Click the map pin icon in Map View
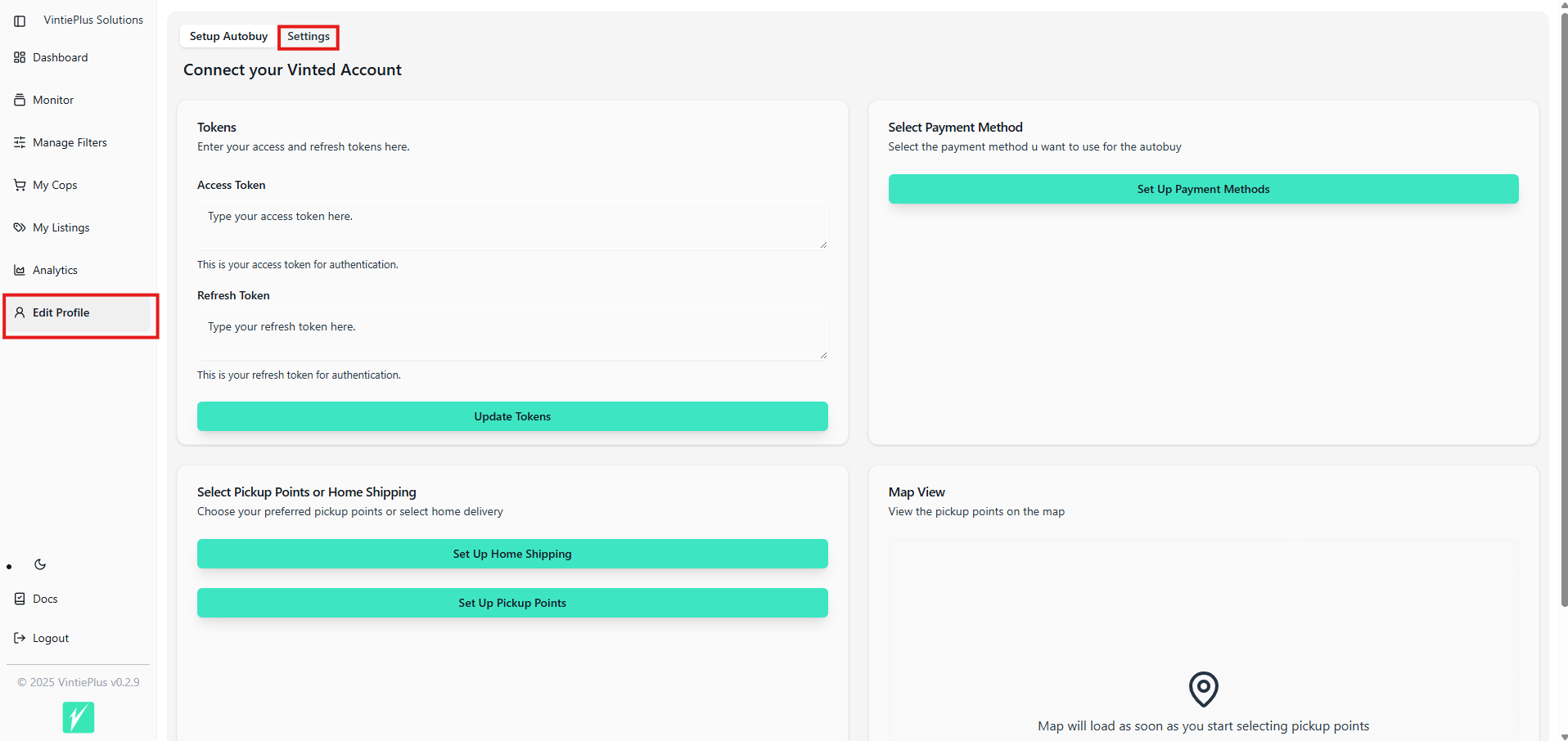 (1203, 689)
